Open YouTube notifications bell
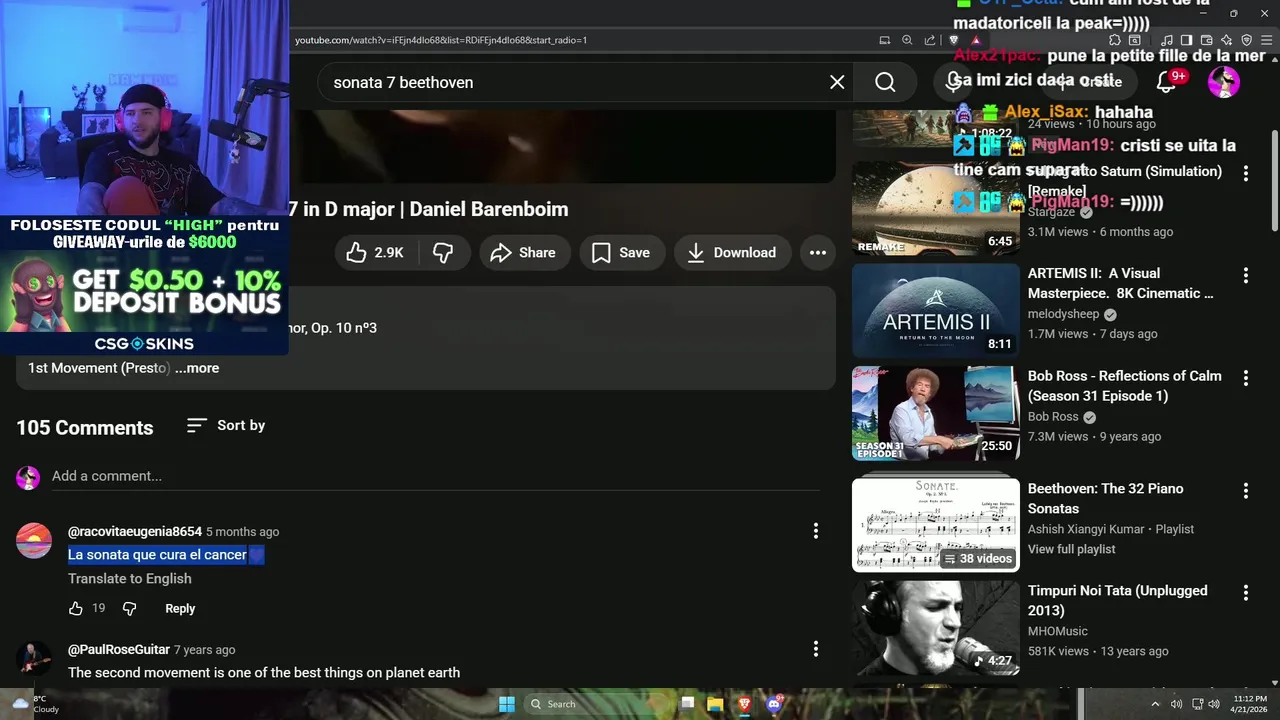The height and width of the screenshot is (720, 1280). click(1166, 82)
